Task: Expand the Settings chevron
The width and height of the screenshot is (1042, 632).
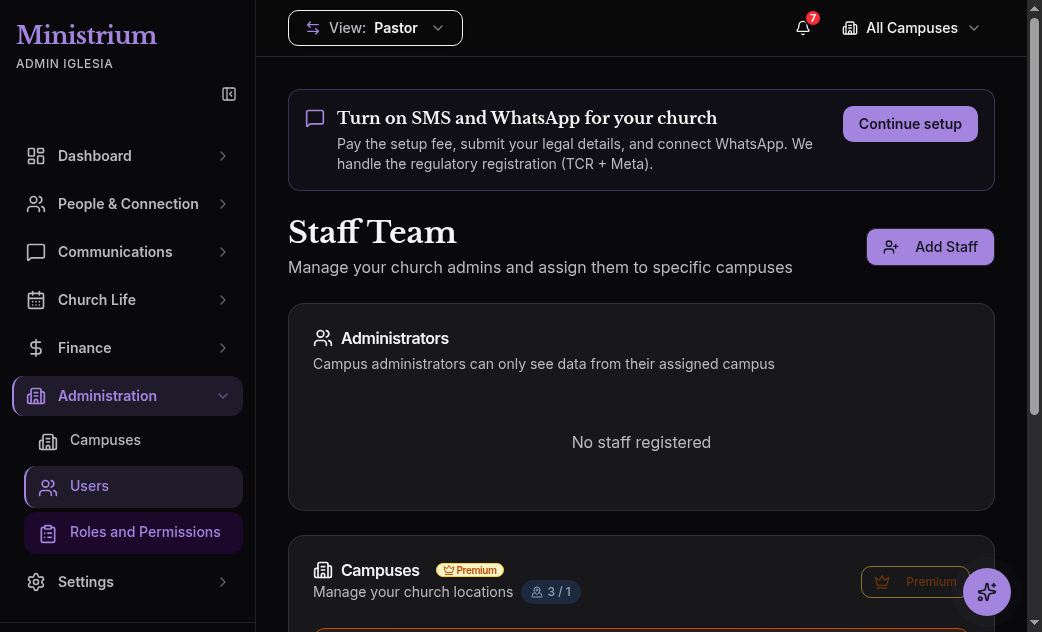Action: click(x=223, y=582)
